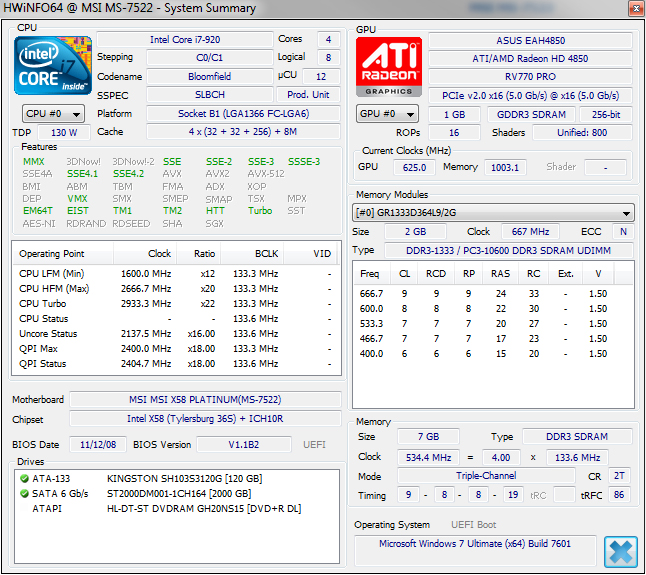Select the CPU HFM (Max) row
The height and width of the screenshot is (575, 646).
pos(176,288)
